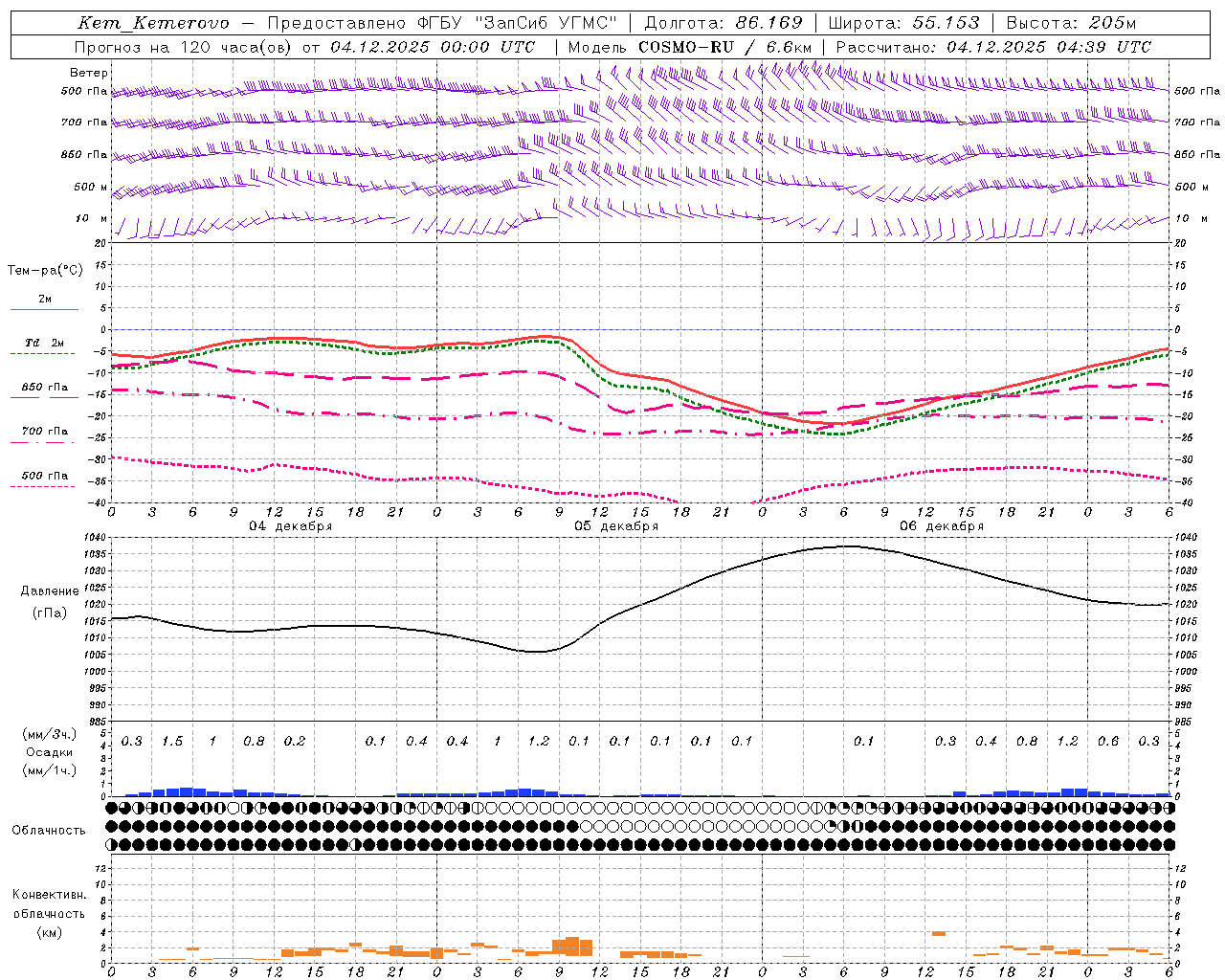Screen dimensions: 1225x980
Task: Click the "1.5" precipitation amount value
Action: pyautogui.click(x=172, y=742)
